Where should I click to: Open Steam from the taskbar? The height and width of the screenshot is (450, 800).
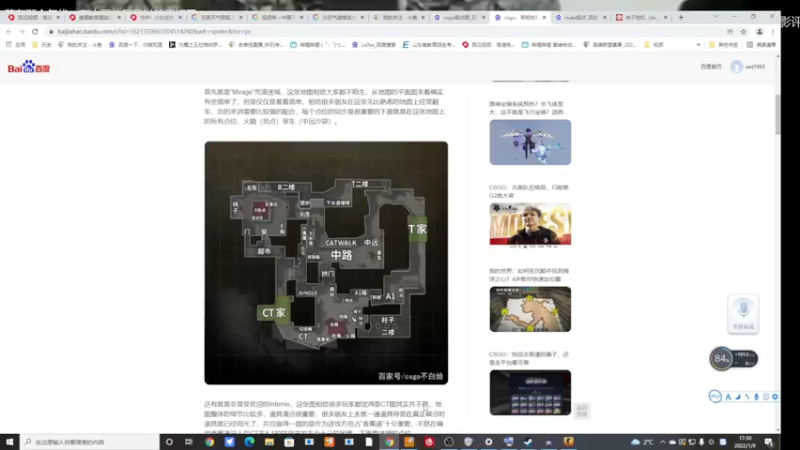pyautogui.click(x=528, y=442)
